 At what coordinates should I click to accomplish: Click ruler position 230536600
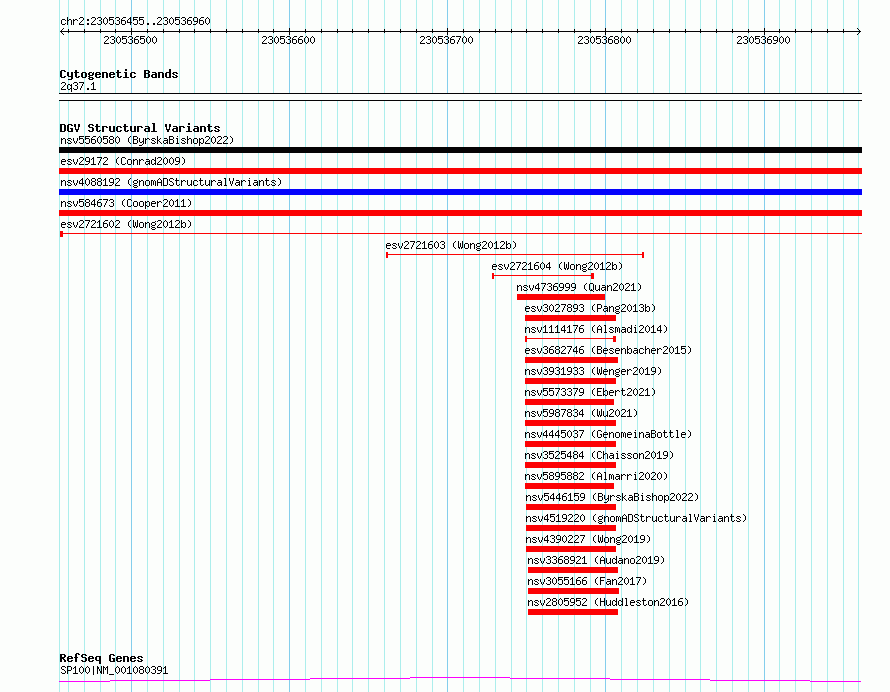pyautogui.click(x=288, y=40)
